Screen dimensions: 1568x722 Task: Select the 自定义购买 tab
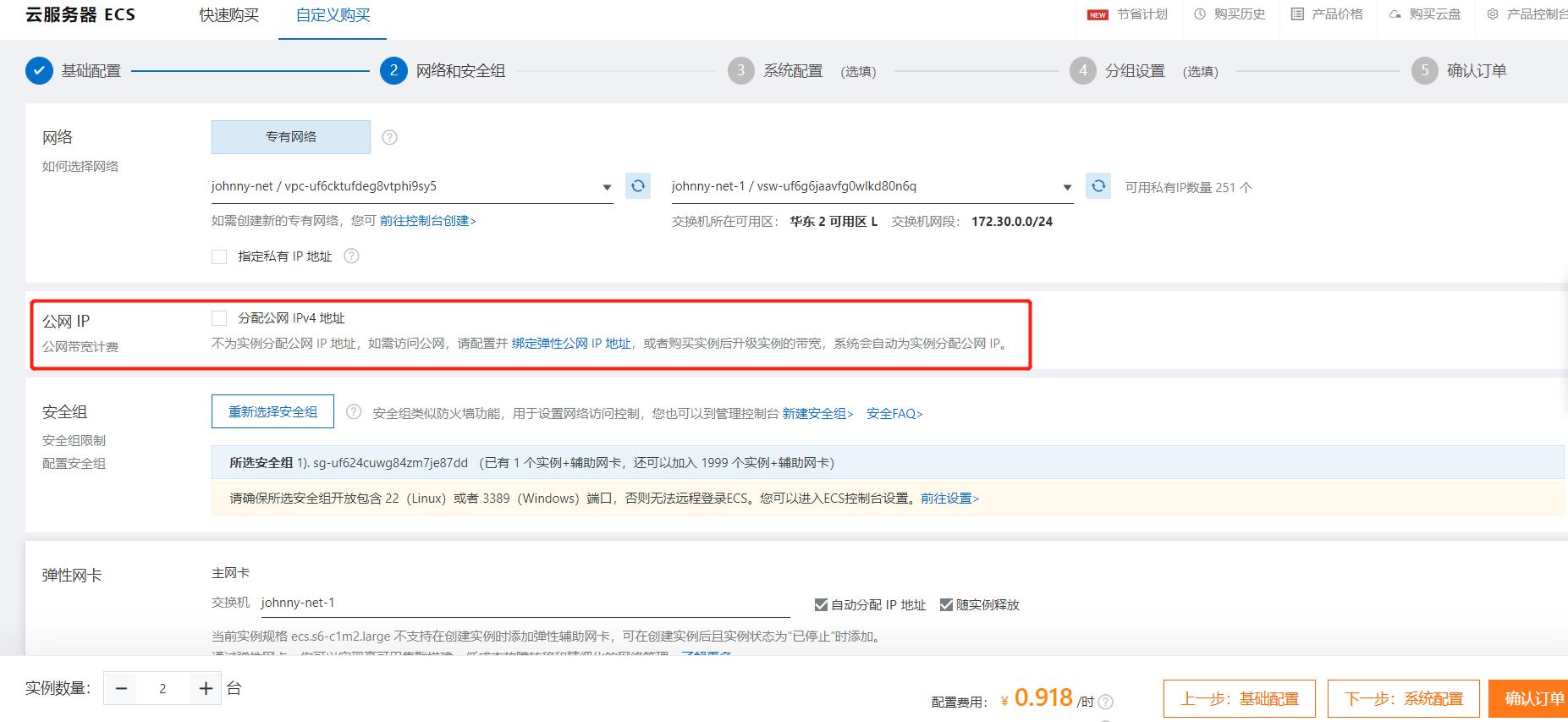pos(333,15)
